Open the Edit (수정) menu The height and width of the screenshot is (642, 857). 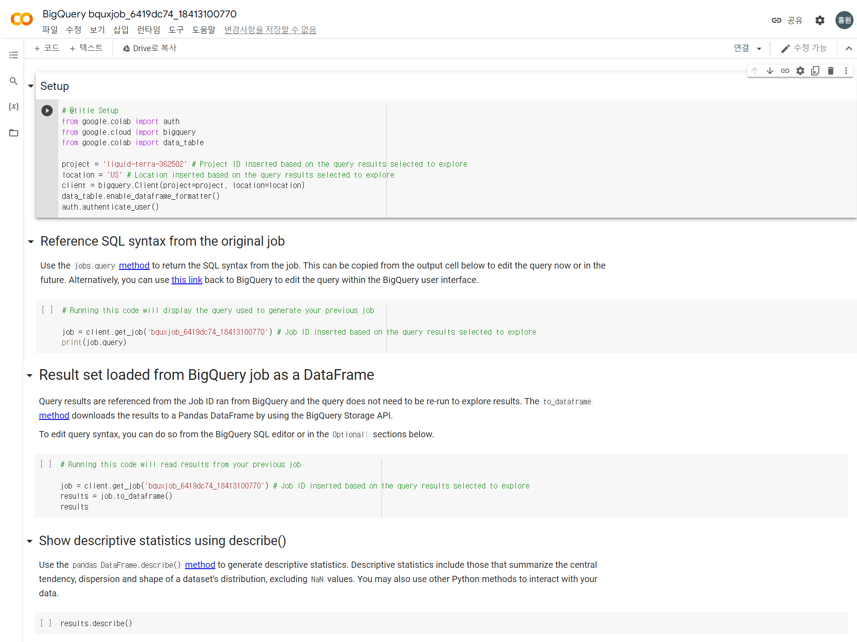73,30
